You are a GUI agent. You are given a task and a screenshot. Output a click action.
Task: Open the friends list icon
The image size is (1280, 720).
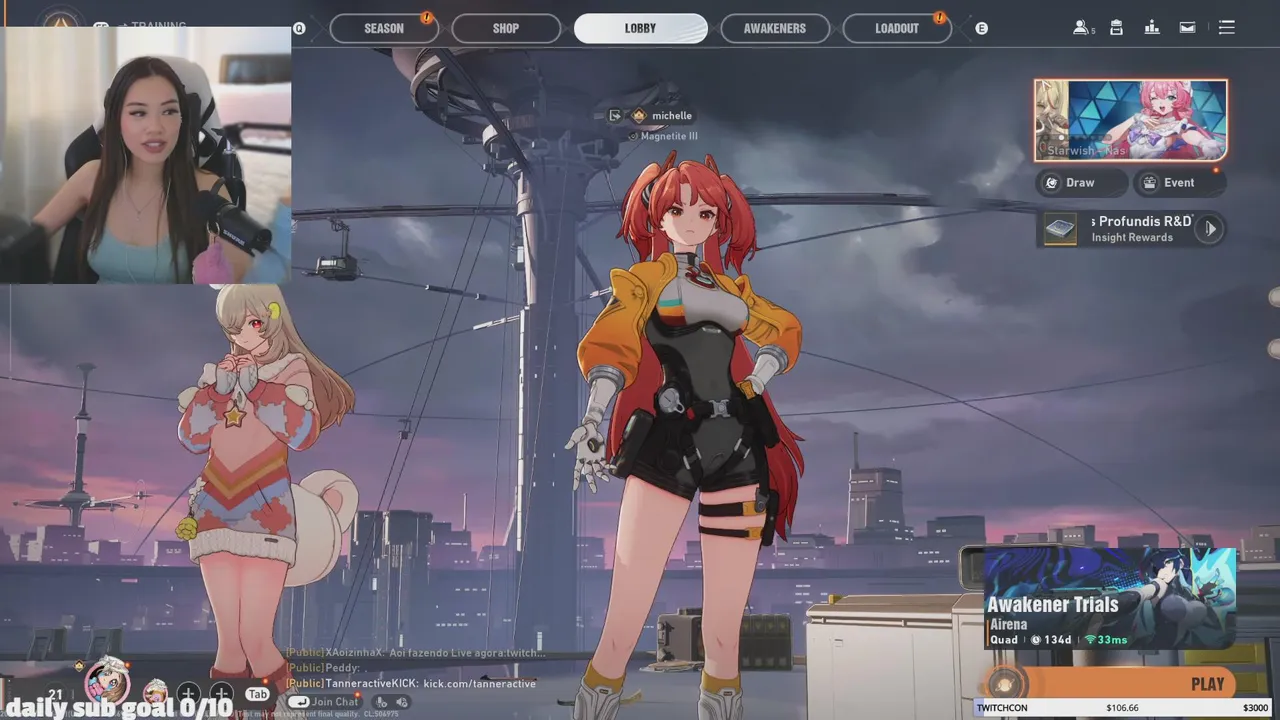coord(1081,27)
